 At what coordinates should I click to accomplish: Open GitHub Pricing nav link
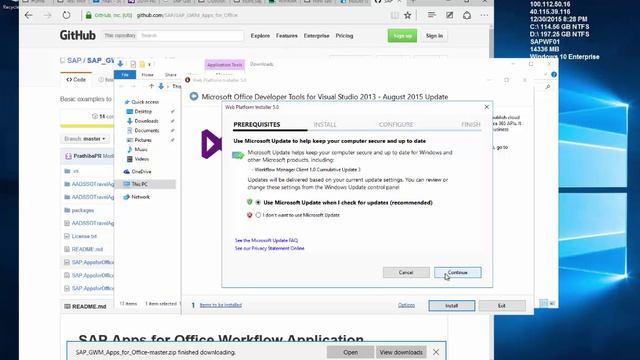click(x=344, y=36)
